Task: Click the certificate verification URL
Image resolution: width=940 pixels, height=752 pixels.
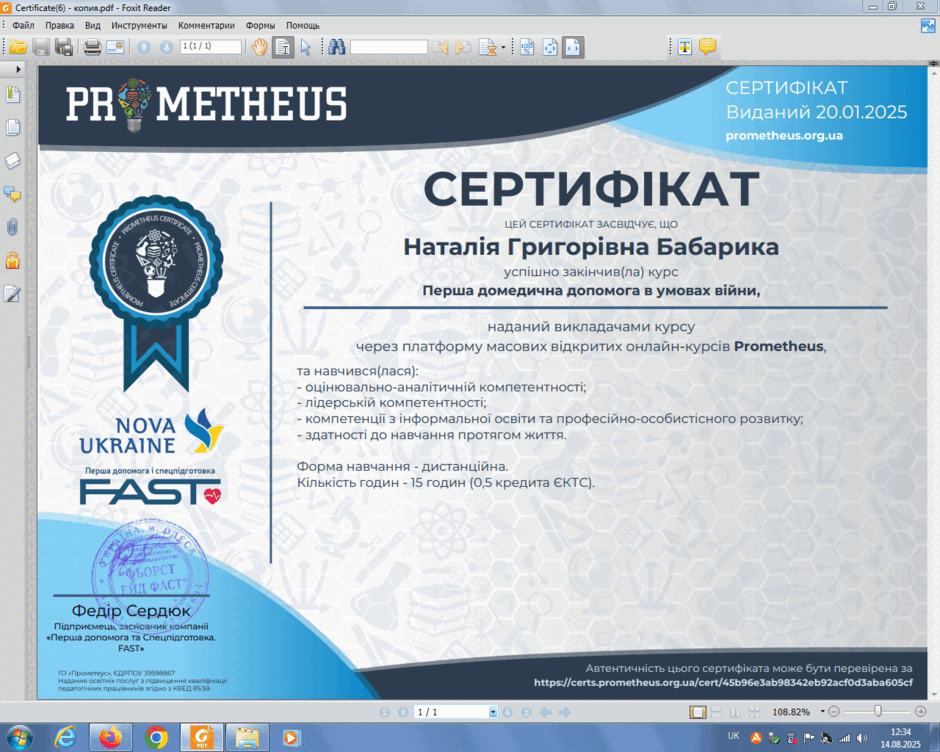Action: [x=723, y=682]
